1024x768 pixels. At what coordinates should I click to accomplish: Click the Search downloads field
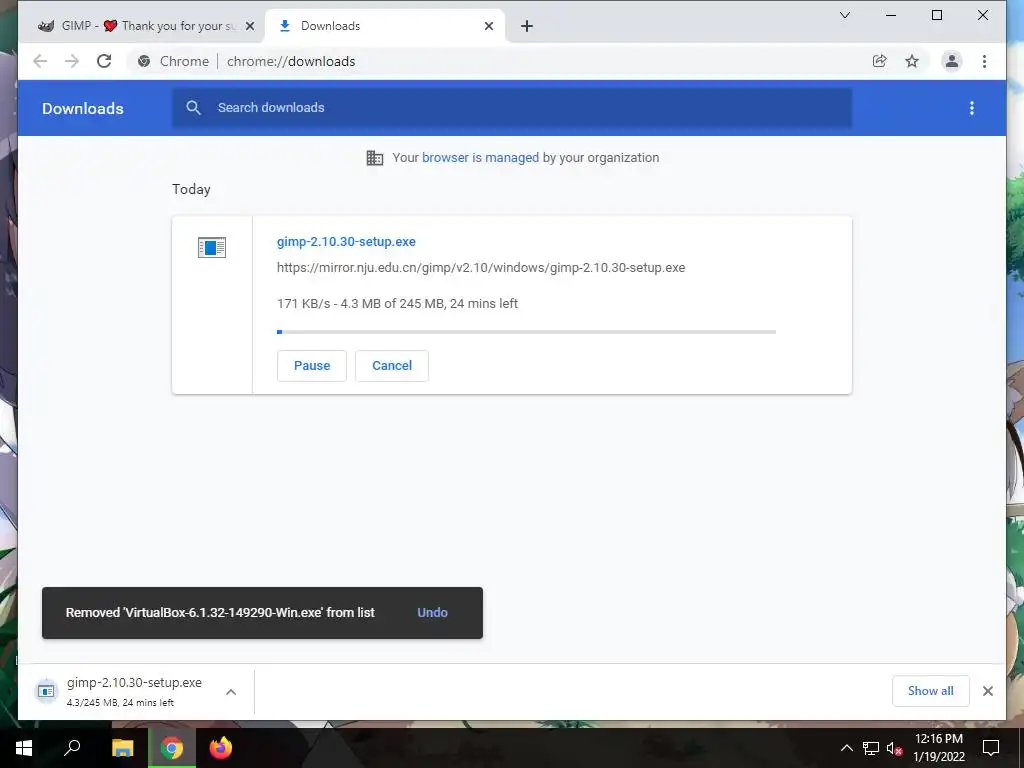(512, 108)
